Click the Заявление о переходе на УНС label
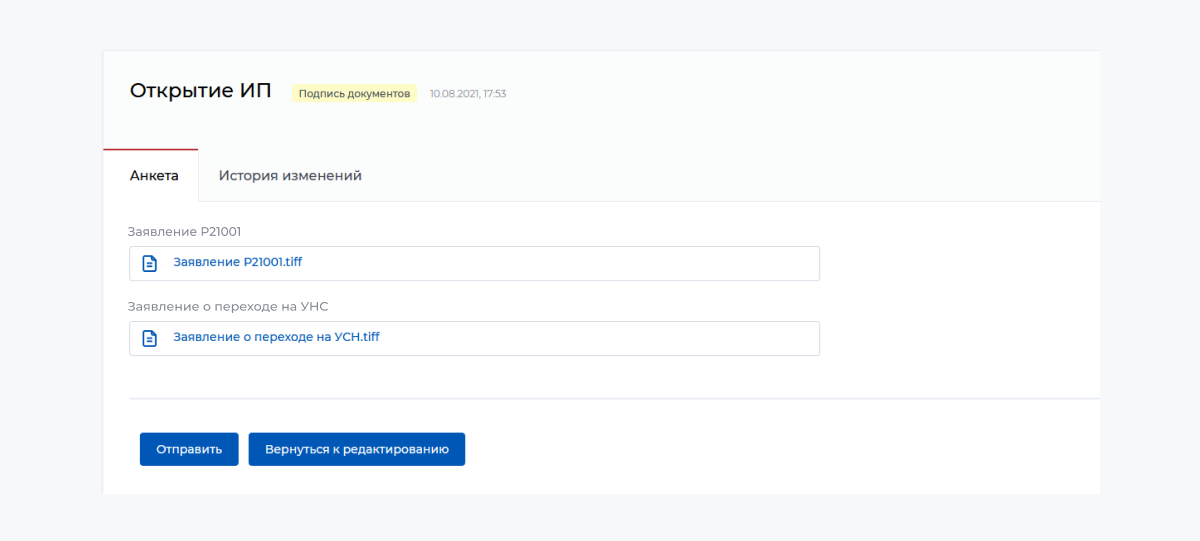 [228, 306]
